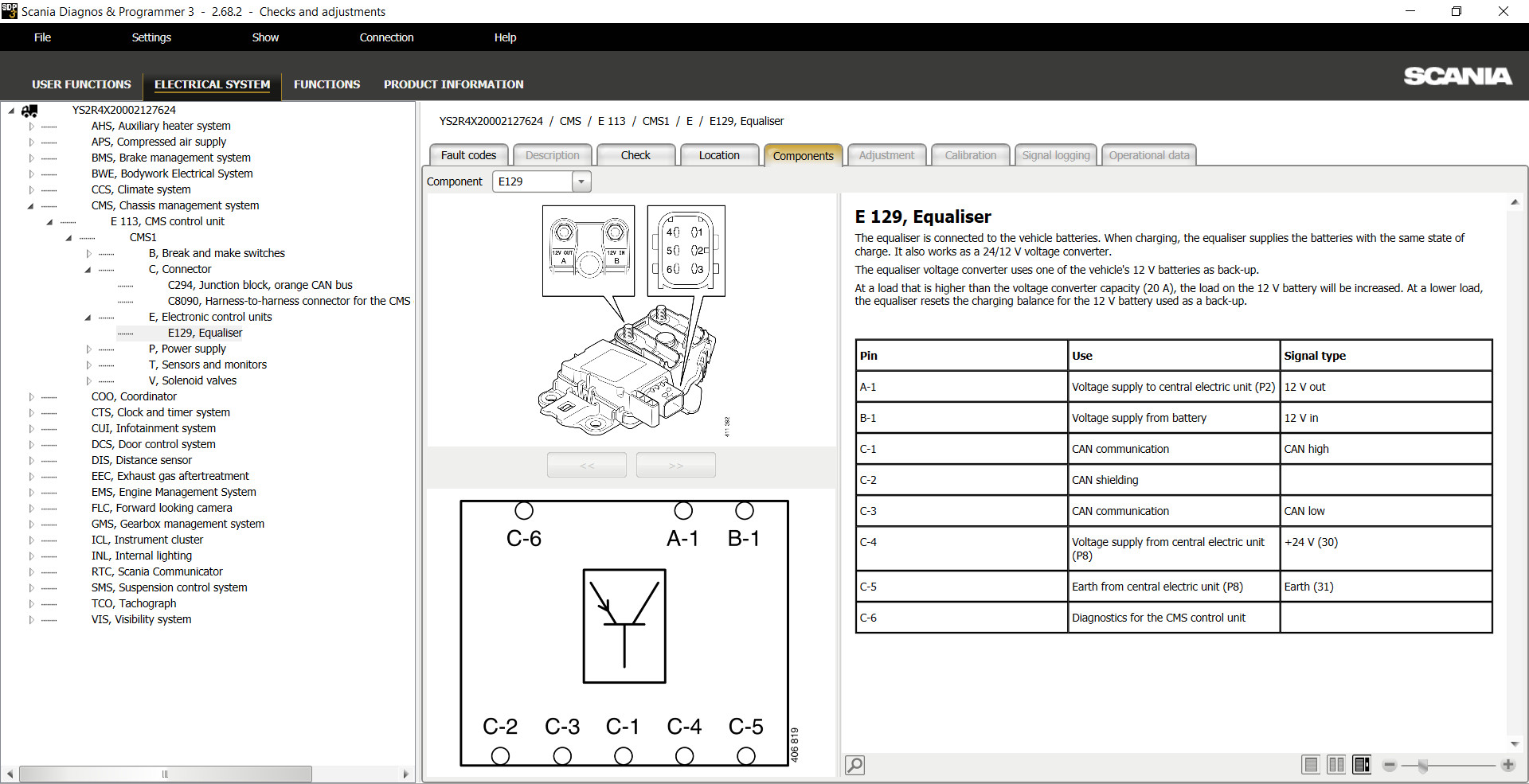Image resolution: width=1529 pixels, height=784 pixels.
Task: Click the zoom in plus icon
Action: tap(1507, 765)
